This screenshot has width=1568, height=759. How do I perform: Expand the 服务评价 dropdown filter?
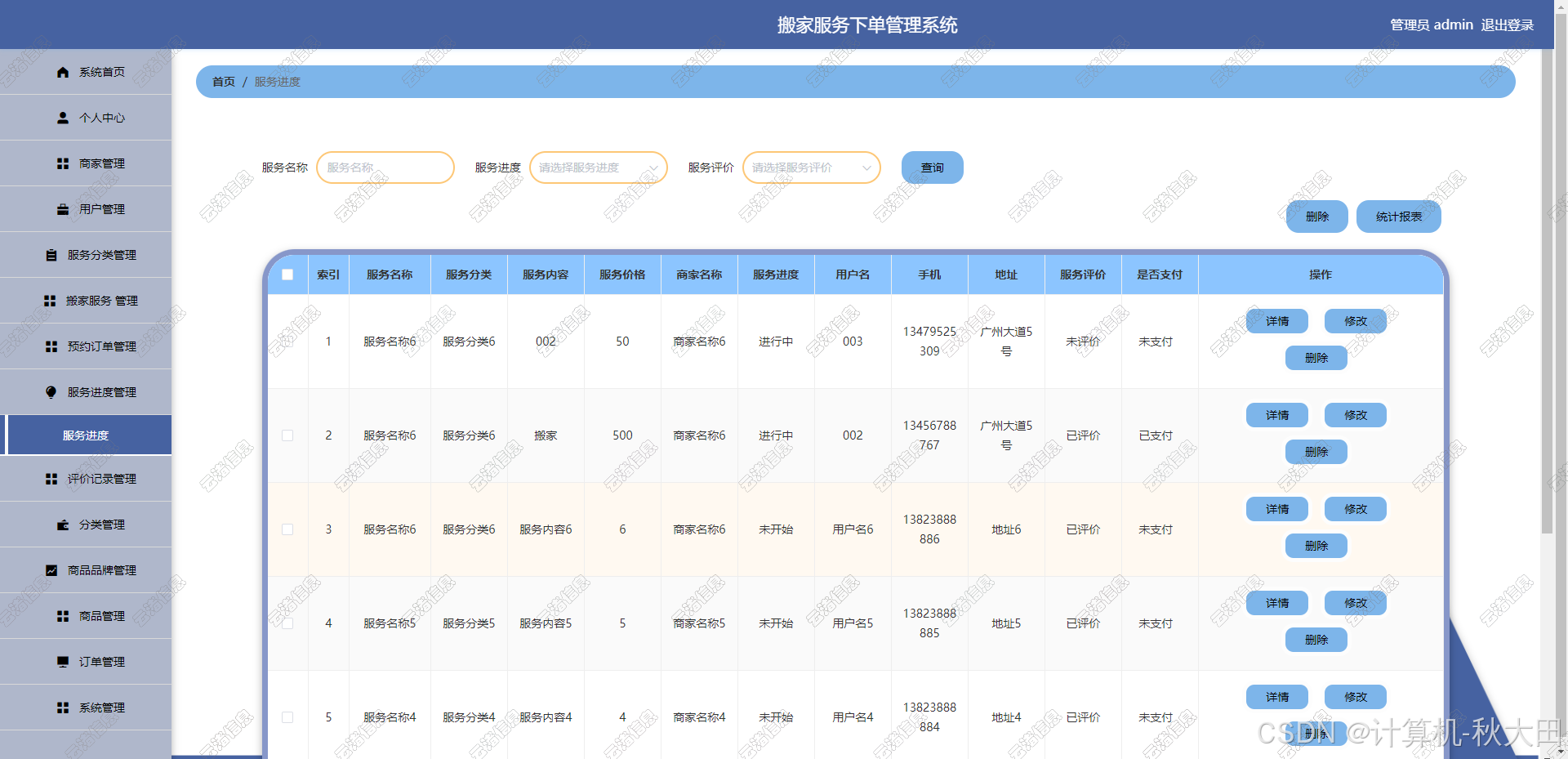811,168
